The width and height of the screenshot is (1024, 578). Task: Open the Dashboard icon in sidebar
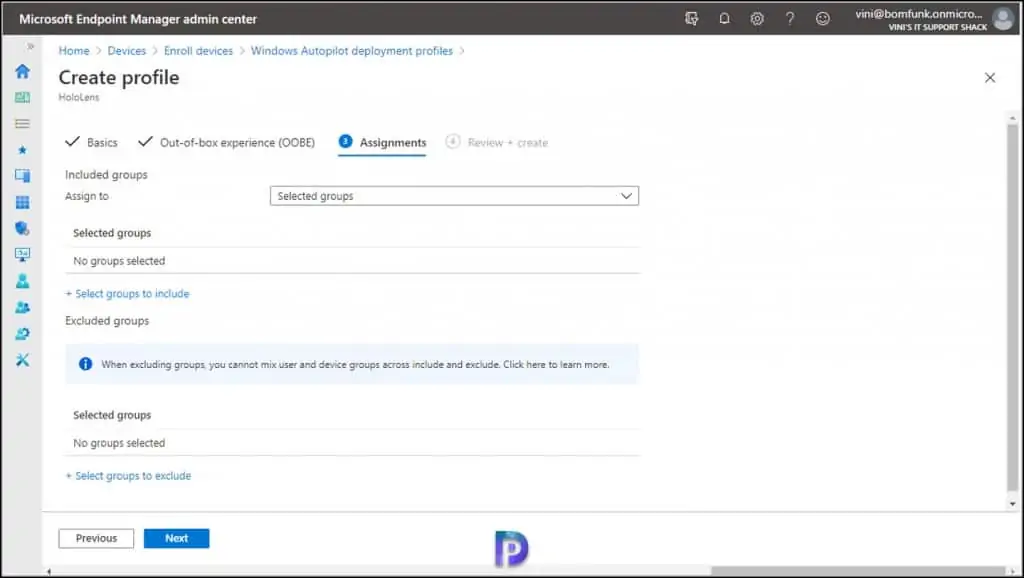(x=22, y=97)
